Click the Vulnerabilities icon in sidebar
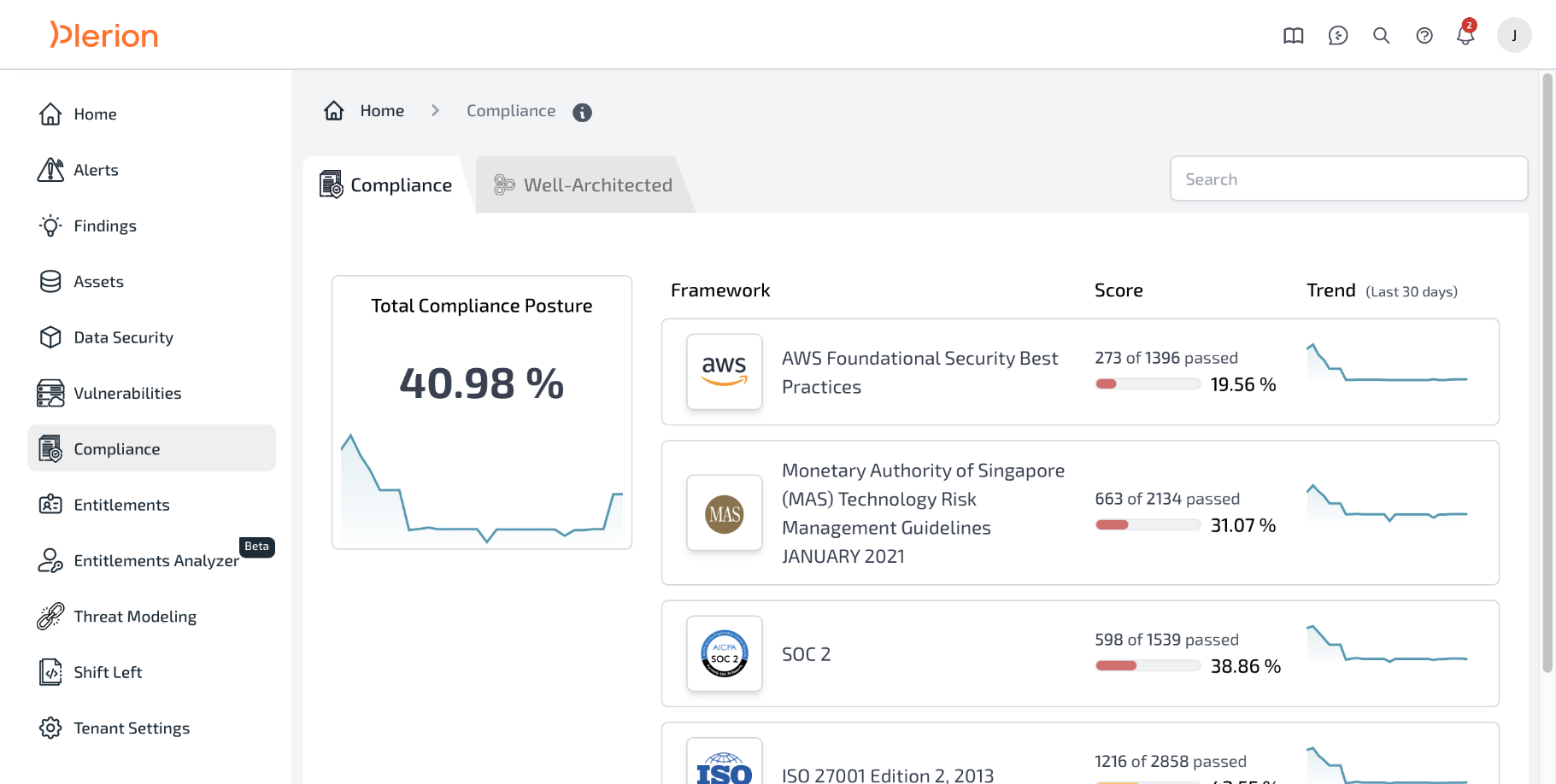Image resolution: width=1556 pixels, height=784 pixels. (50, 393)
